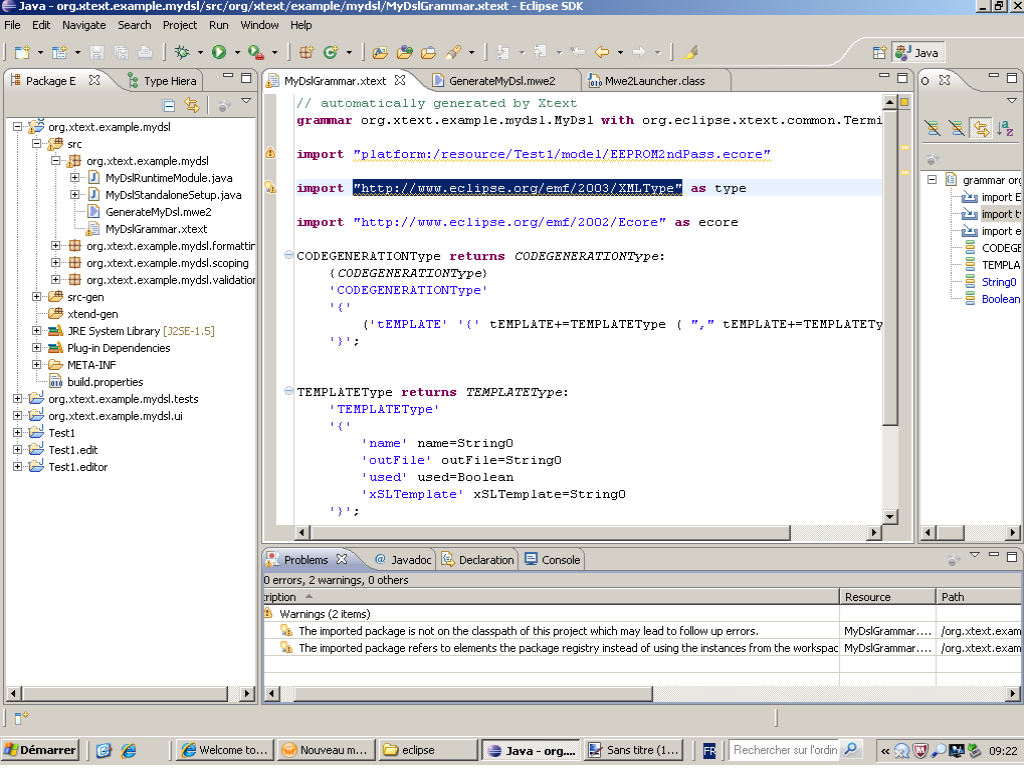Click warning marker beside XMLType import line
Screen dimensions: 1024x768
coord(270,187)
